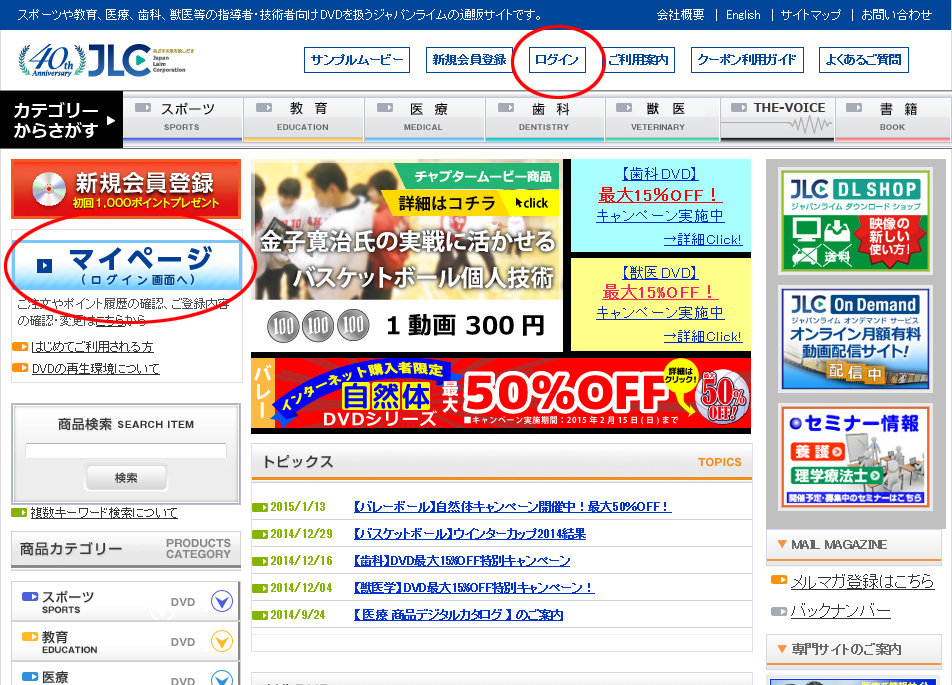Click the 検索 search button

click(x=126, y=478)
